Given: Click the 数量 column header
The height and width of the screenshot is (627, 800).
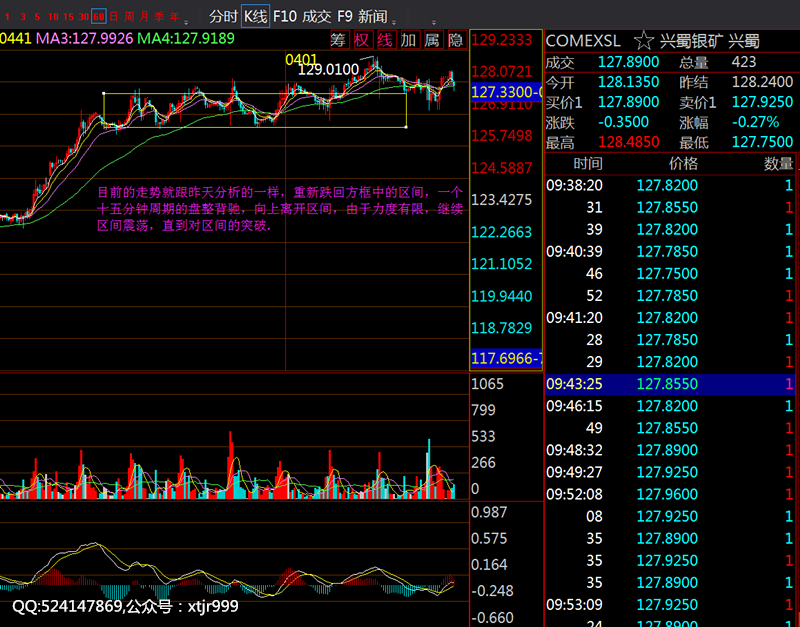Looking at the screenshot, I should click(779, 164).
